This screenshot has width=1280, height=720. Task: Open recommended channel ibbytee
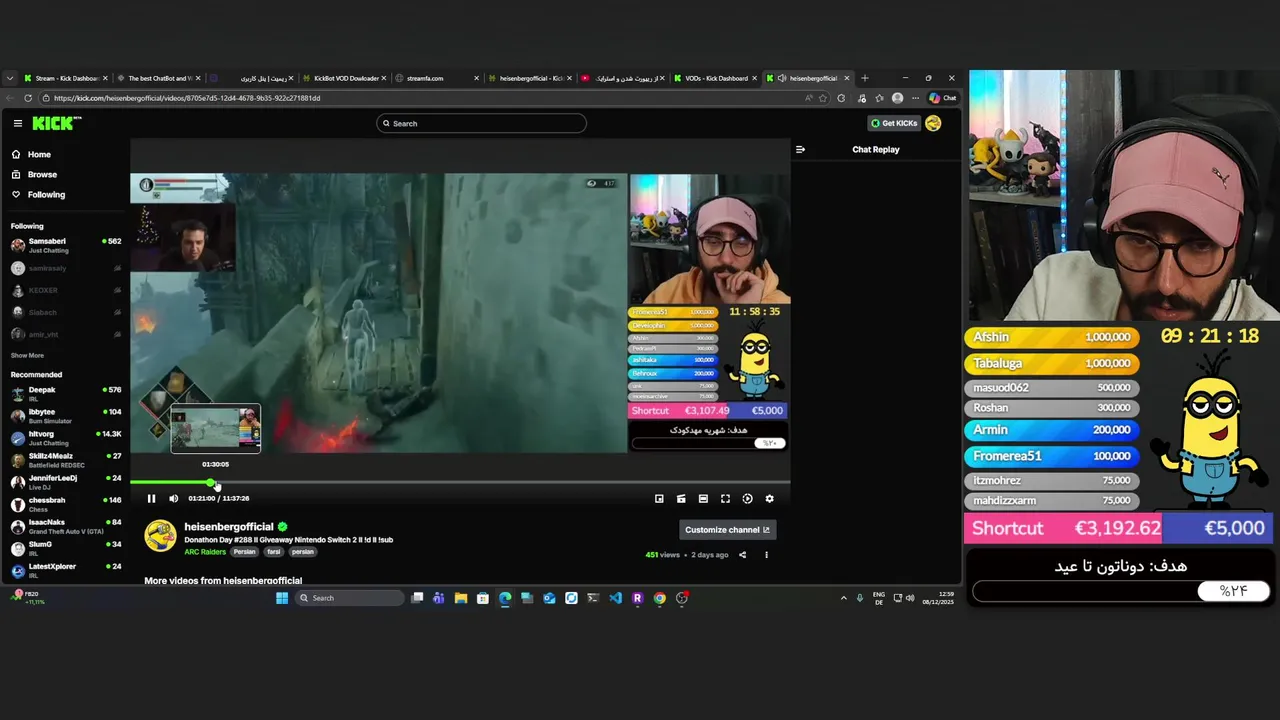click(x=66, y=415)
